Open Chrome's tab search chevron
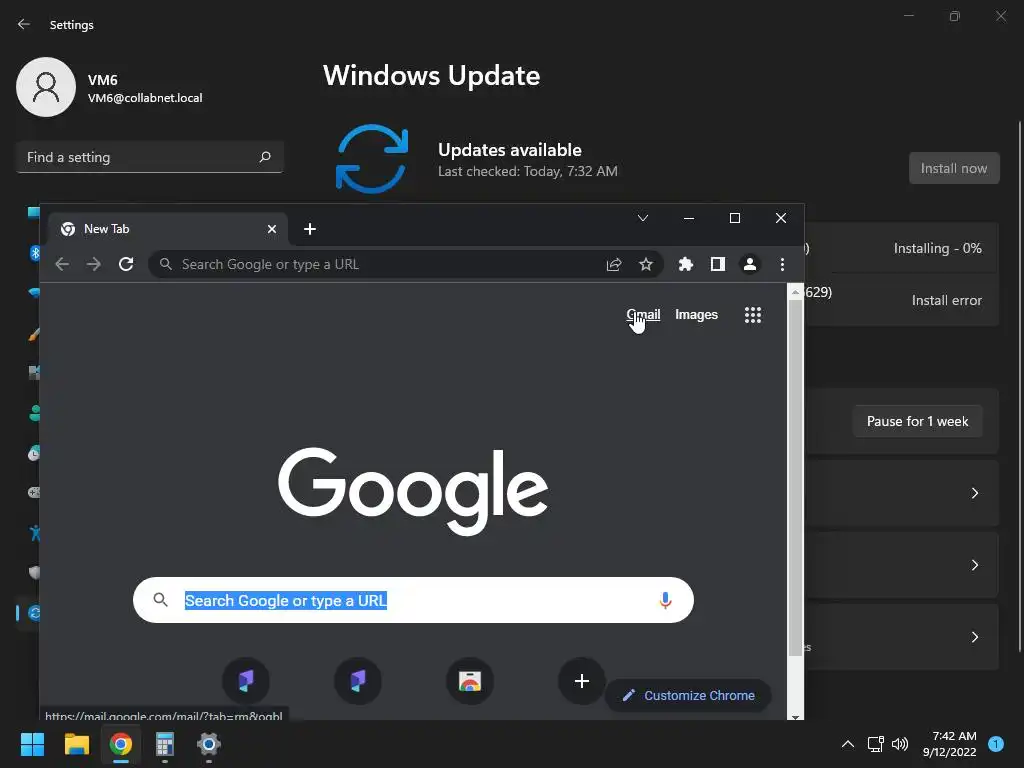This screenshot has width=1024, height=768. (643, 218)
